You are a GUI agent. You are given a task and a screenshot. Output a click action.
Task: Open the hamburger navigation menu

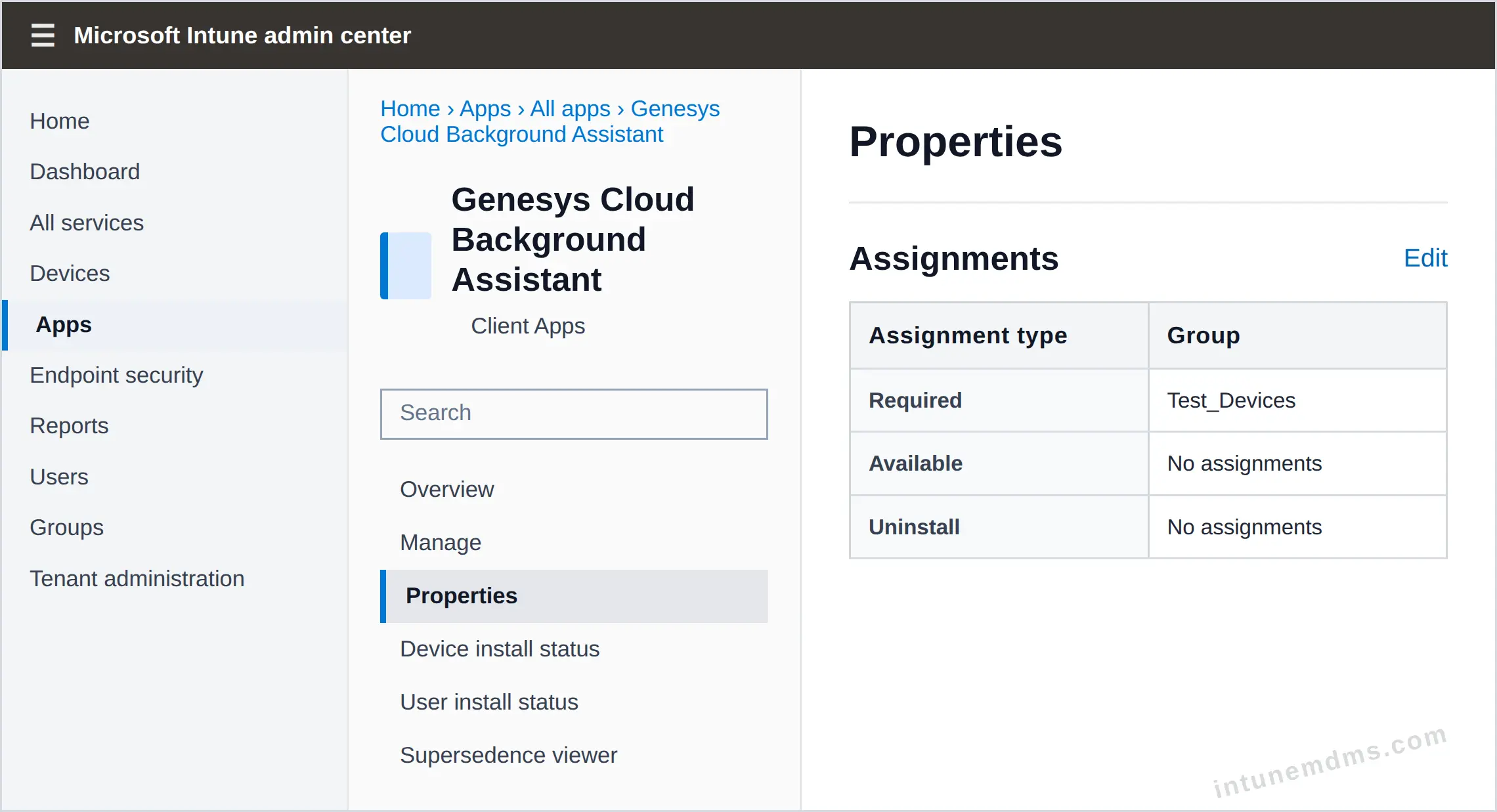pos(43,35)
